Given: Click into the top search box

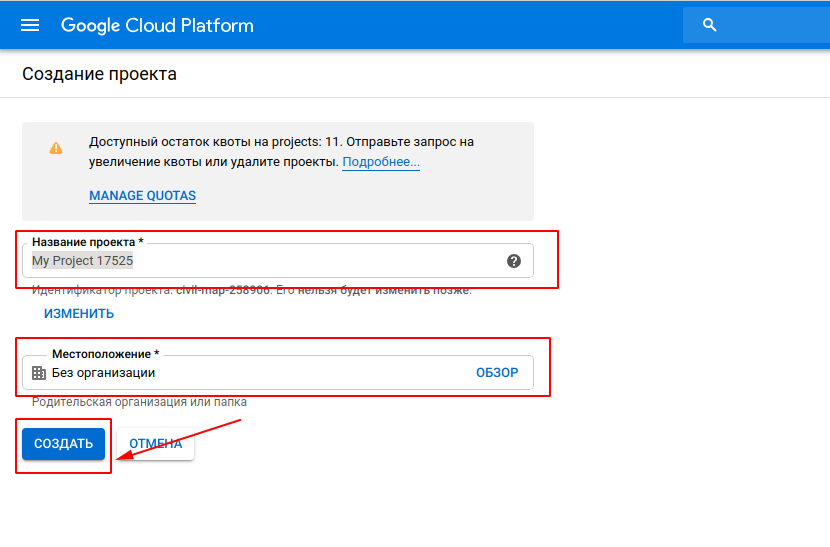Looking at the screenshot, I should click(756, 25).
